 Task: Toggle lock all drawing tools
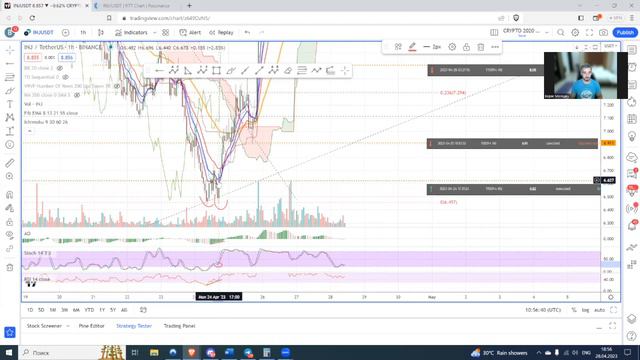[x=10, y=222]
